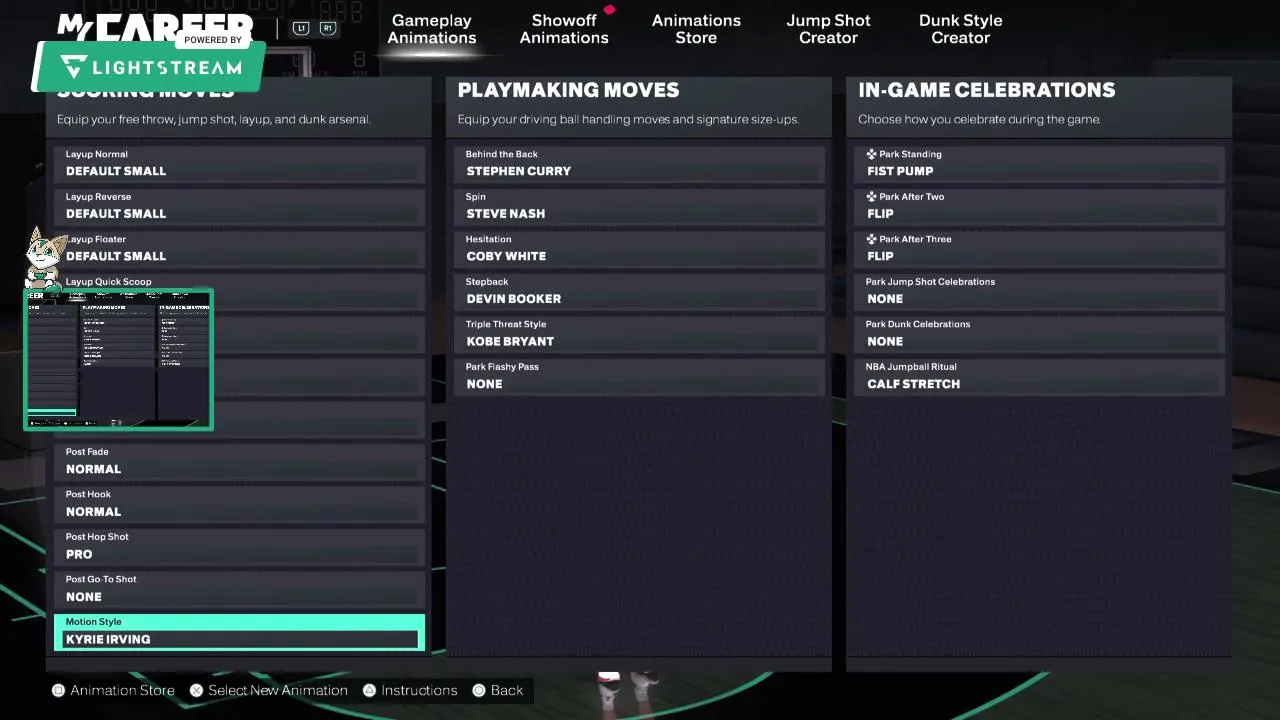Click the d-pad icon beside Park After Three
1280x720 pixels.
coord(871,239)
